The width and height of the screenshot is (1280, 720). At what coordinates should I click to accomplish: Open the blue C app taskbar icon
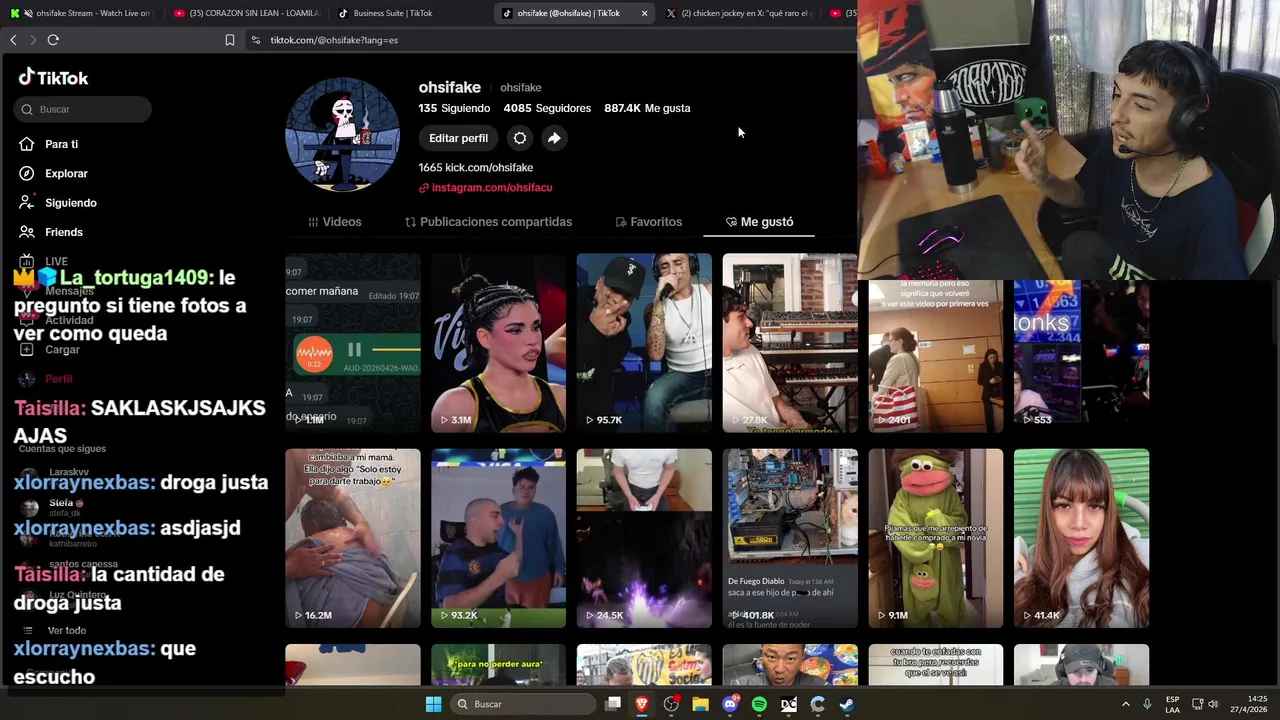pyautogui.click(x=818, y=704)
